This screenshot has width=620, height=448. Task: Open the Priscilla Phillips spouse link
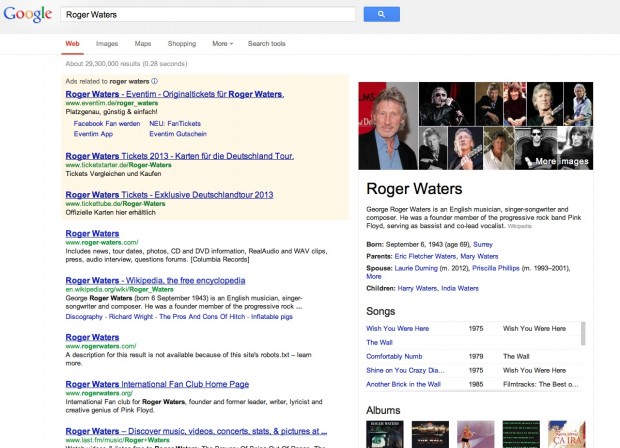click(496, 268)
